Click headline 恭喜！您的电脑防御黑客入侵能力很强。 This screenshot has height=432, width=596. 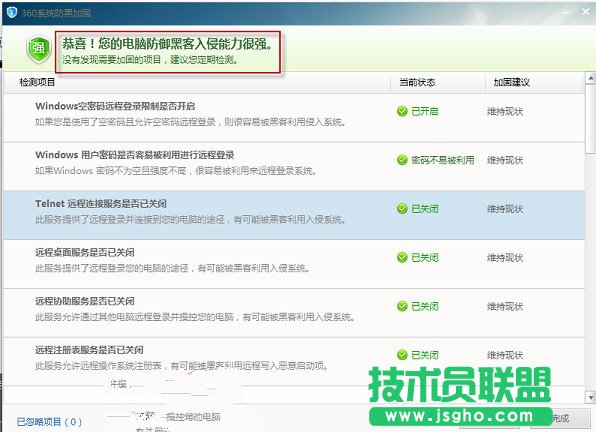168,44
